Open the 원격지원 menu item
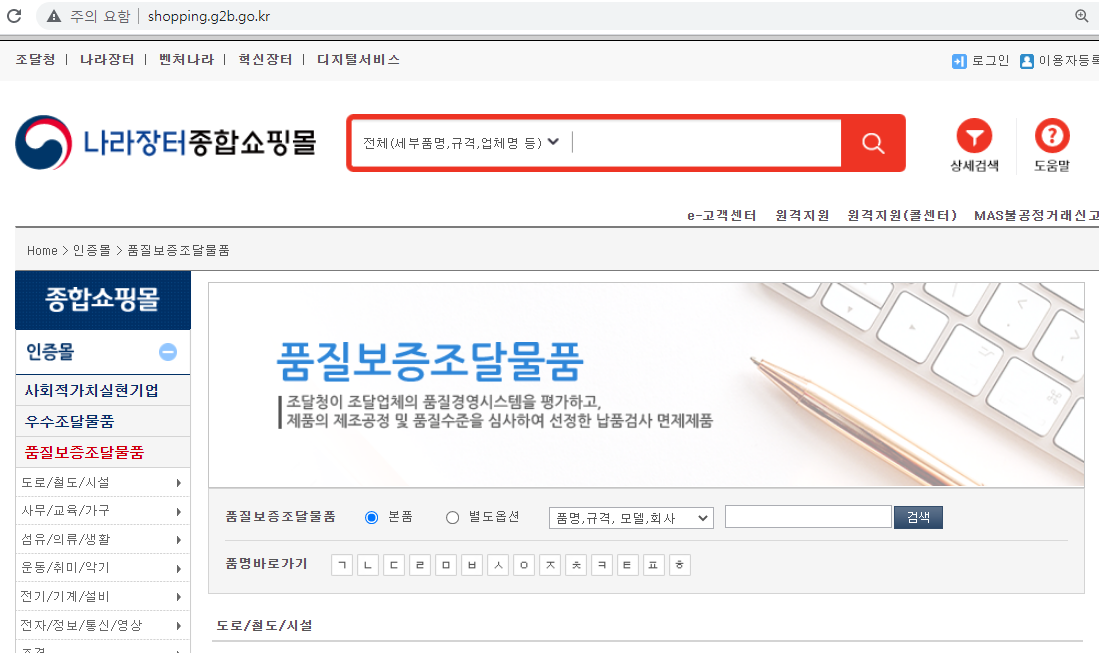 [802, 215]
